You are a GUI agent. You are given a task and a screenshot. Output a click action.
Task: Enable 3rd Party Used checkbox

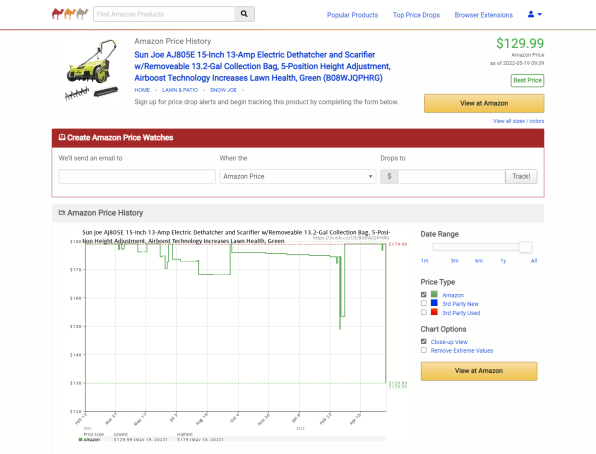(423, 312)
